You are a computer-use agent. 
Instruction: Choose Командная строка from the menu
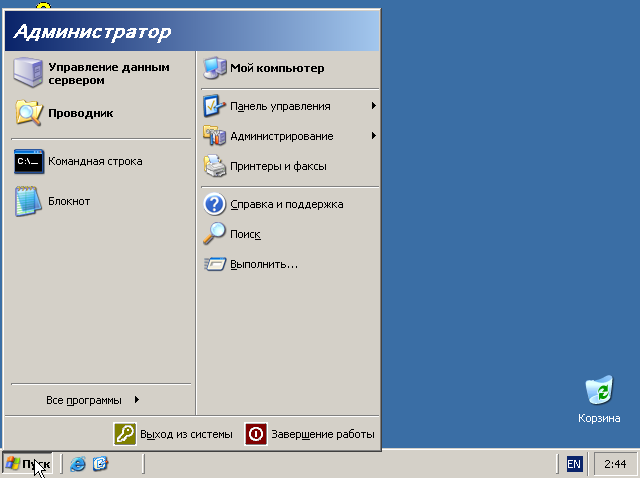point(101,161)
